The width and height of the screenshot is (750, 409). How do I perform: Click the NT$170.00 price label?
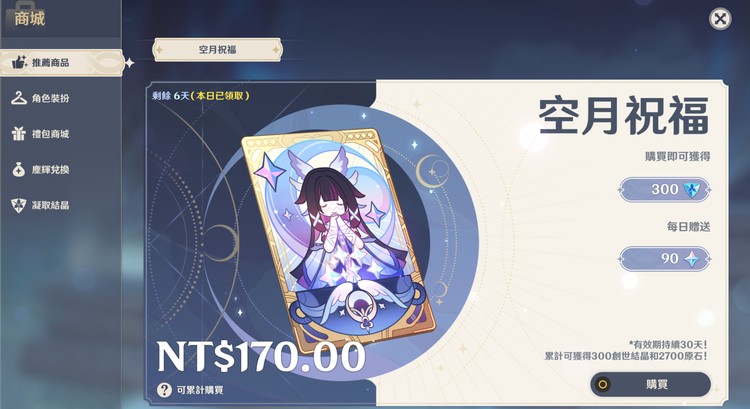[261, 357]
